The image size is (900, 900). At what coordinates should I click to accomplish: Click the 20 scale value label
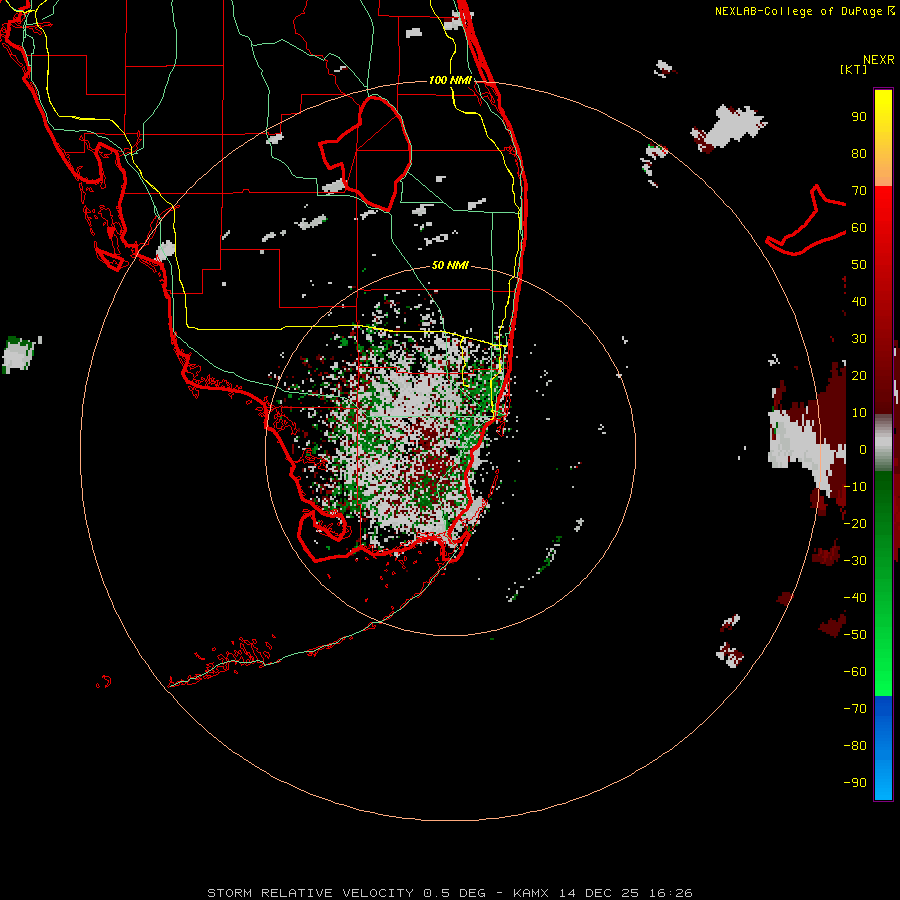pyautogui.click(x=859, y=376)
